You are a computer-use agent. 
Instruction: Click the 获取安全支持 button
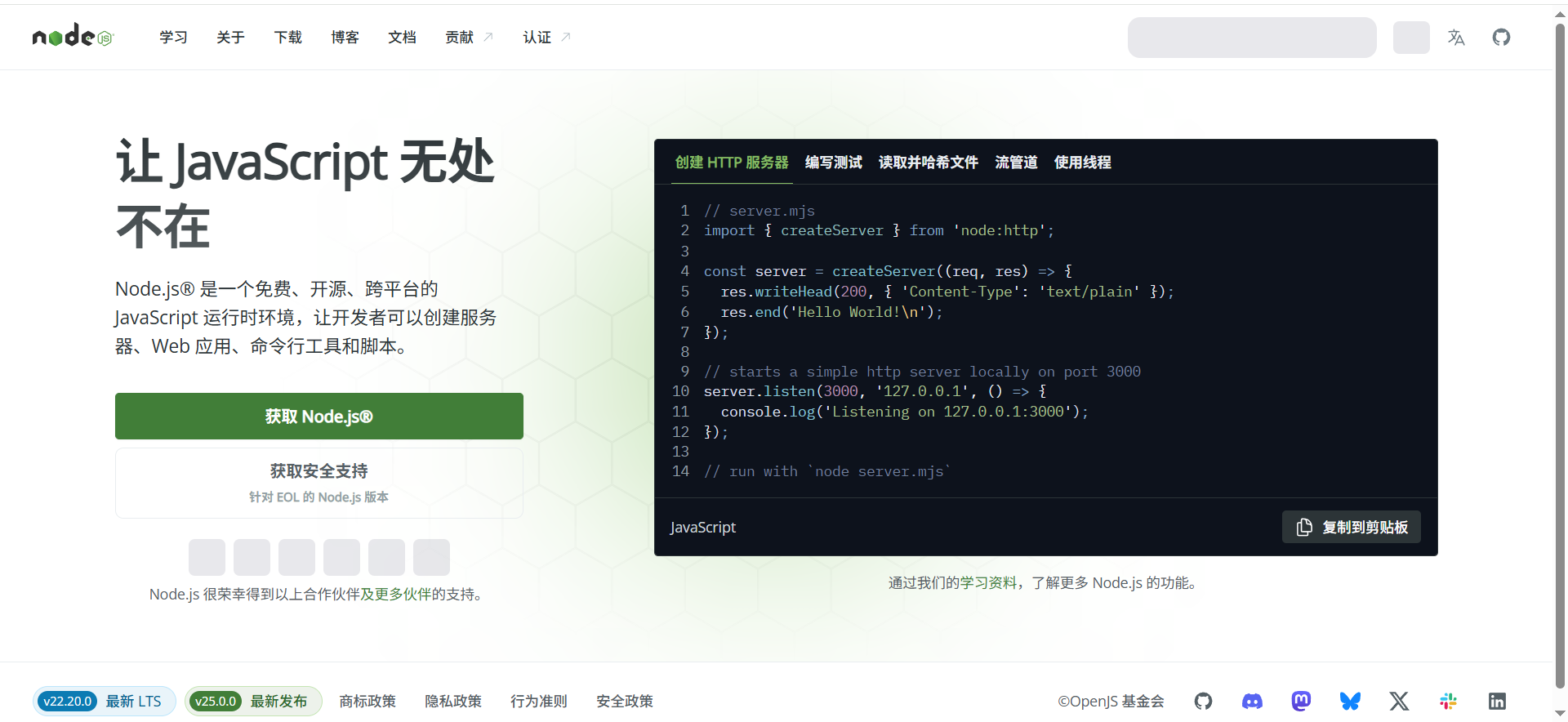coord(319,483)
